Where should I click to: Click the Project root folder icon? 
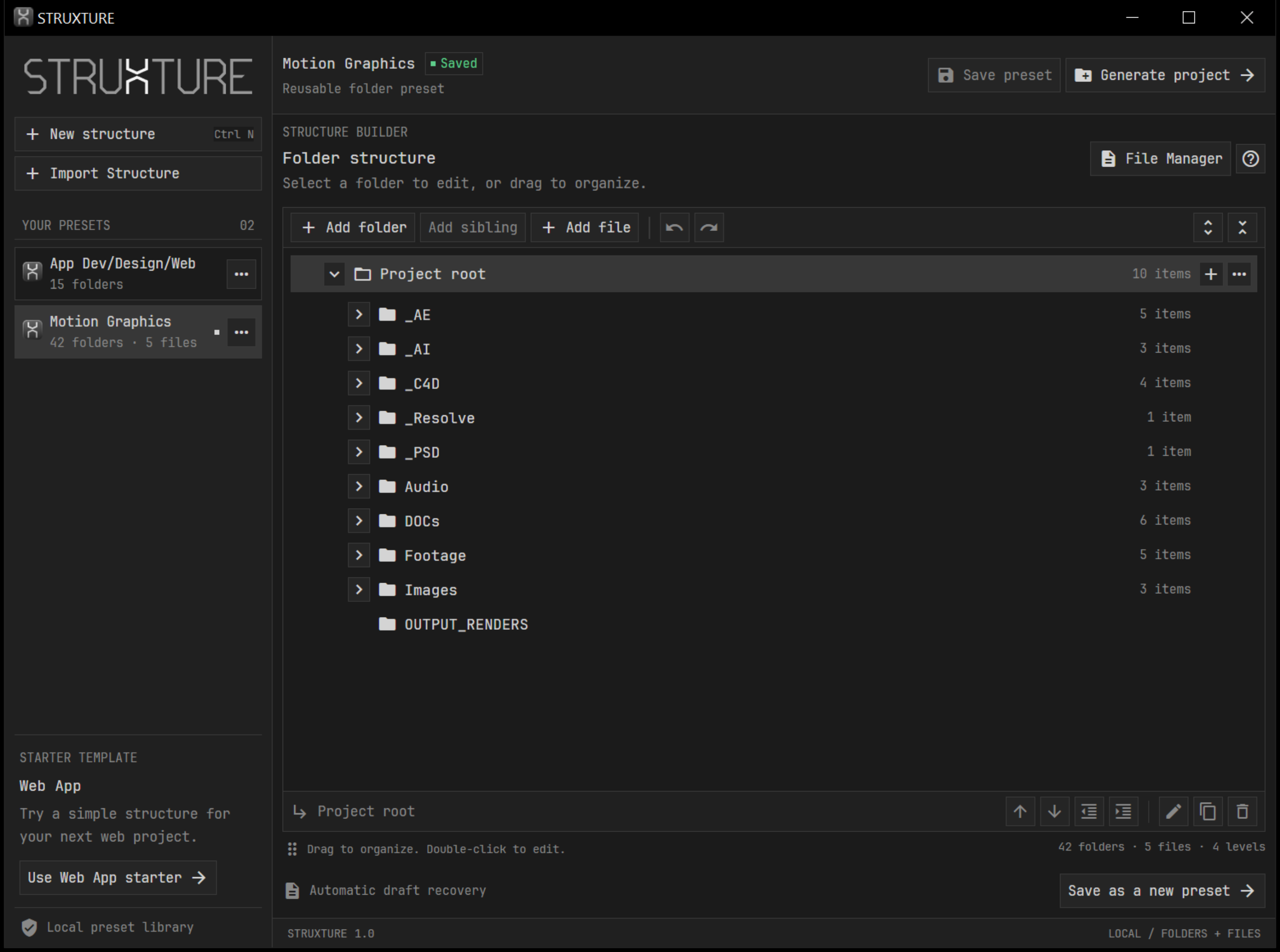point(362,274)
